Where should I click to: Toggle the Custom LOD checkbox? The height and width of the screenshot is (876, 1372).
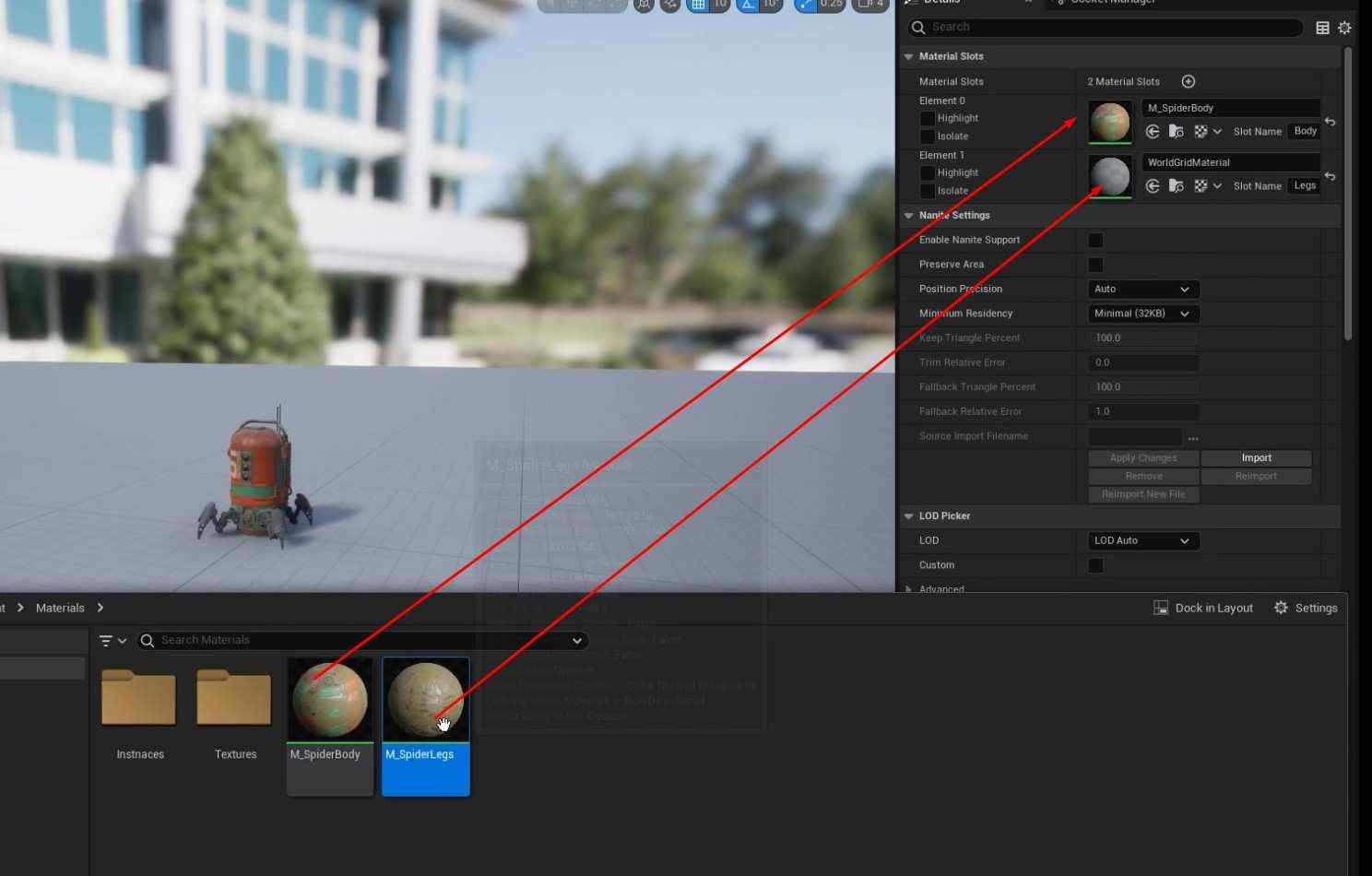1095,565
